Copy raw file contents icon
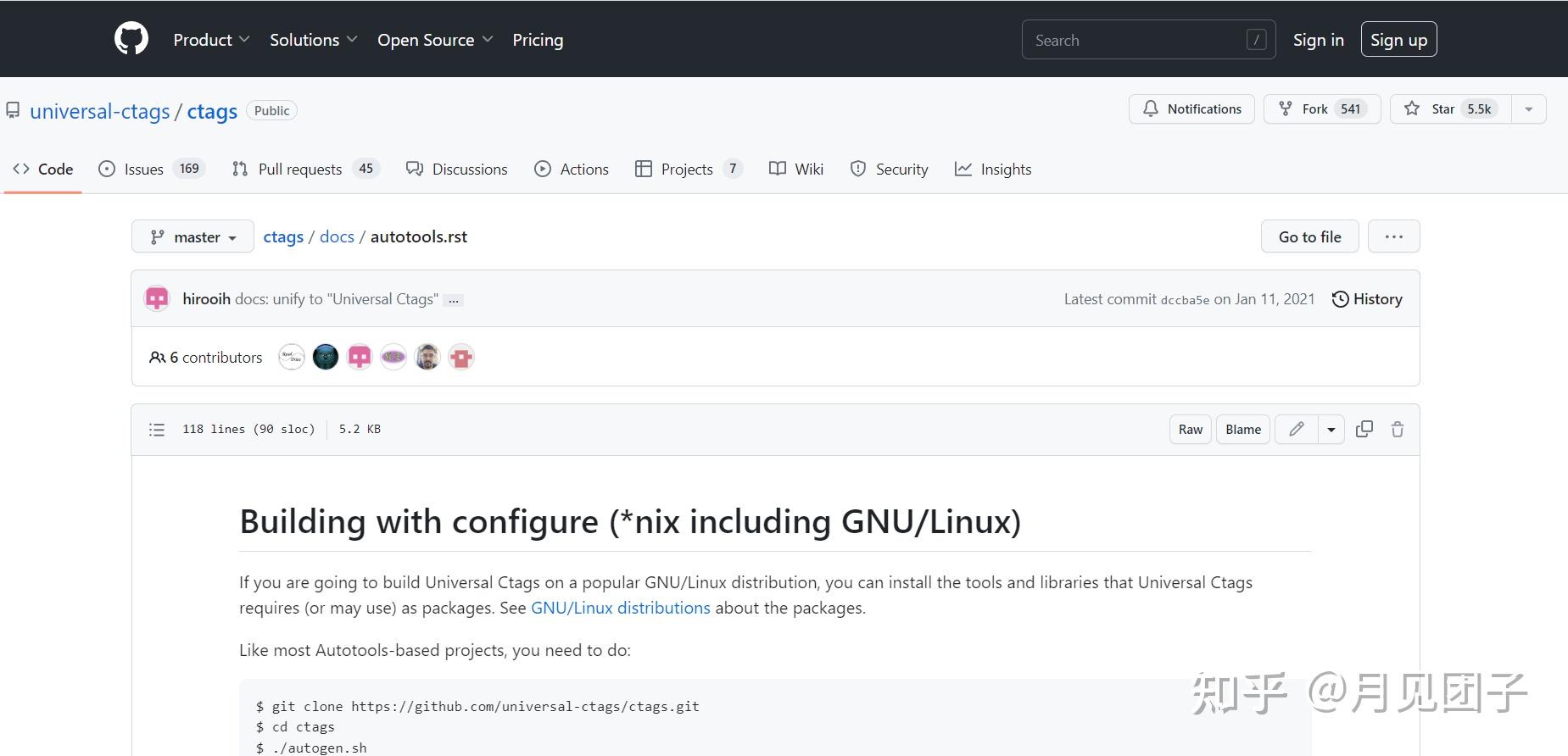The height and width of the screenshot is (756, 1568). pyautogui.click(x=1364, y=429)
